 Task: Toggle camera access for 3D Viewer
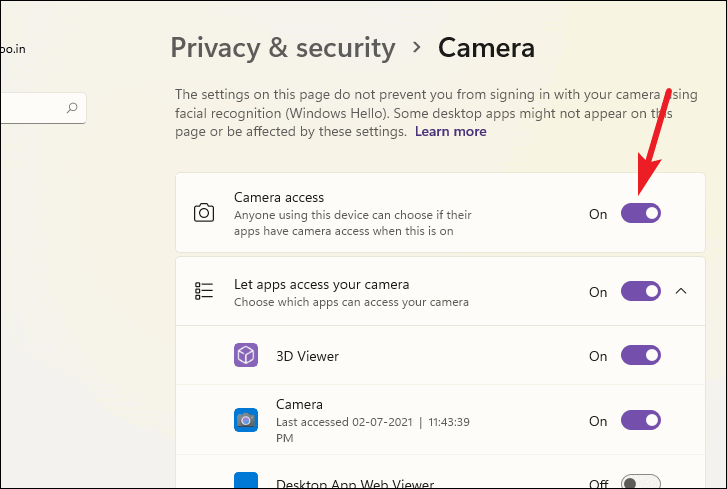[641, 355]
